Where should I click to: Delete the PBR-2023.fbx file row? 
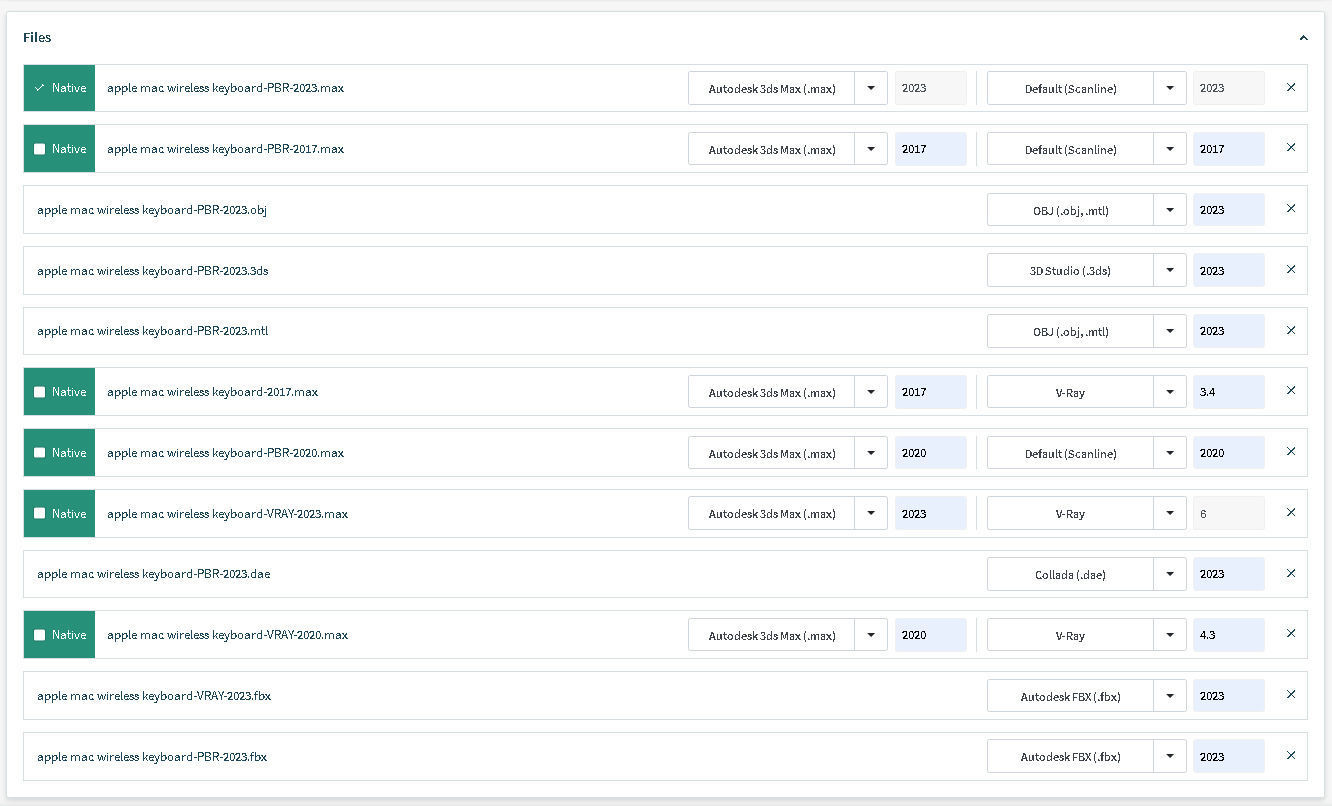point(1290,756)
